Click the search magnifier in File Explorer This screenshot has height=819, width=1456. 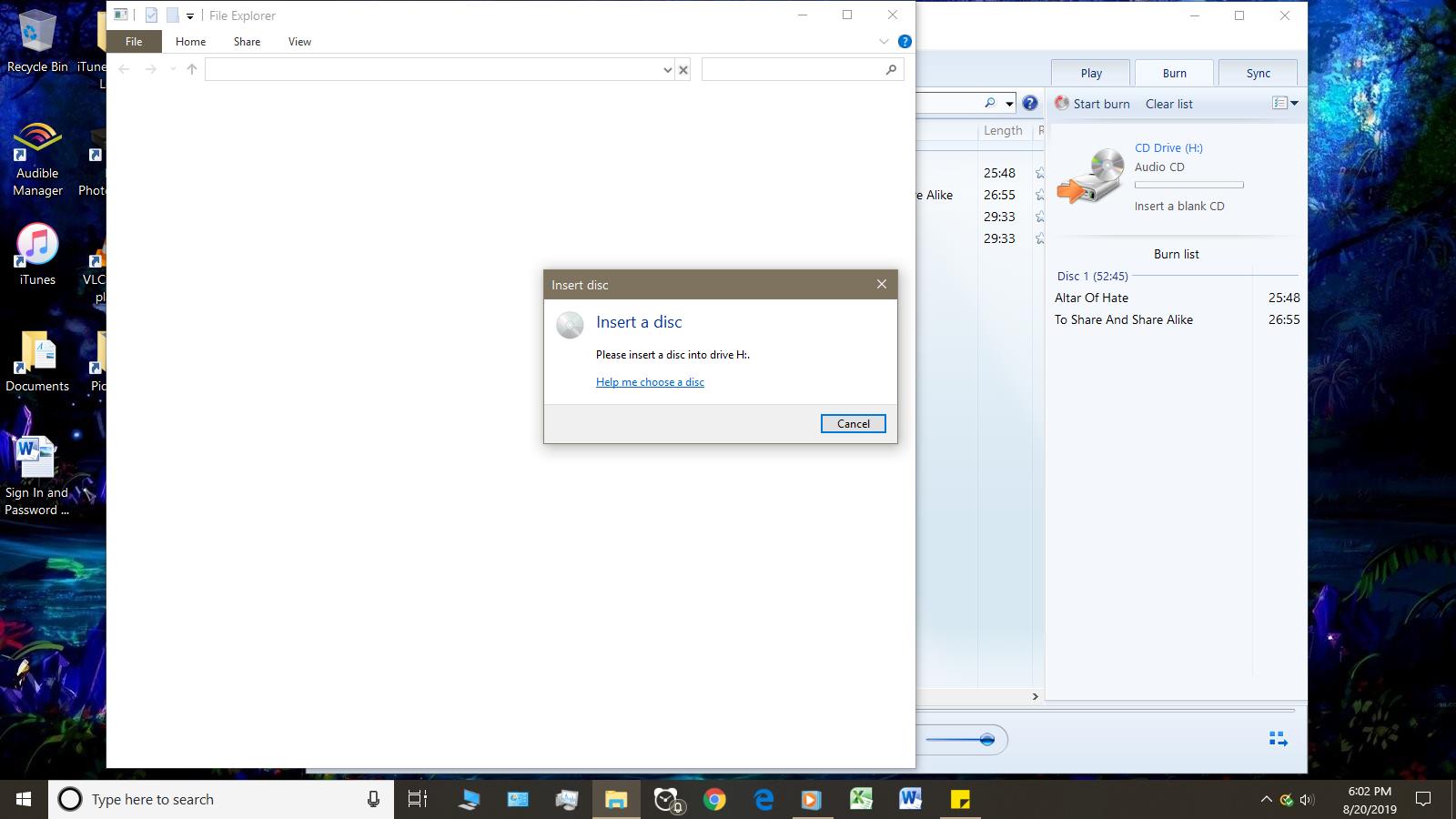(891, 69)
